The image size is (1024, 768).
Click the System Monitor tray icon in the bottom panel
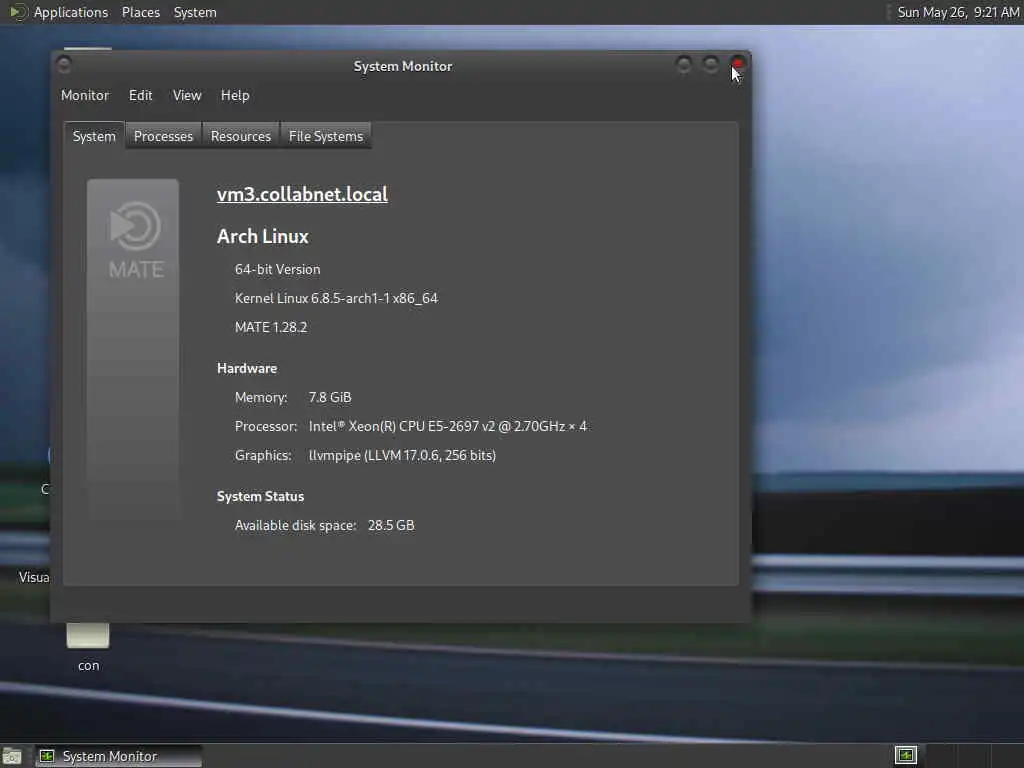pos(906,756)
